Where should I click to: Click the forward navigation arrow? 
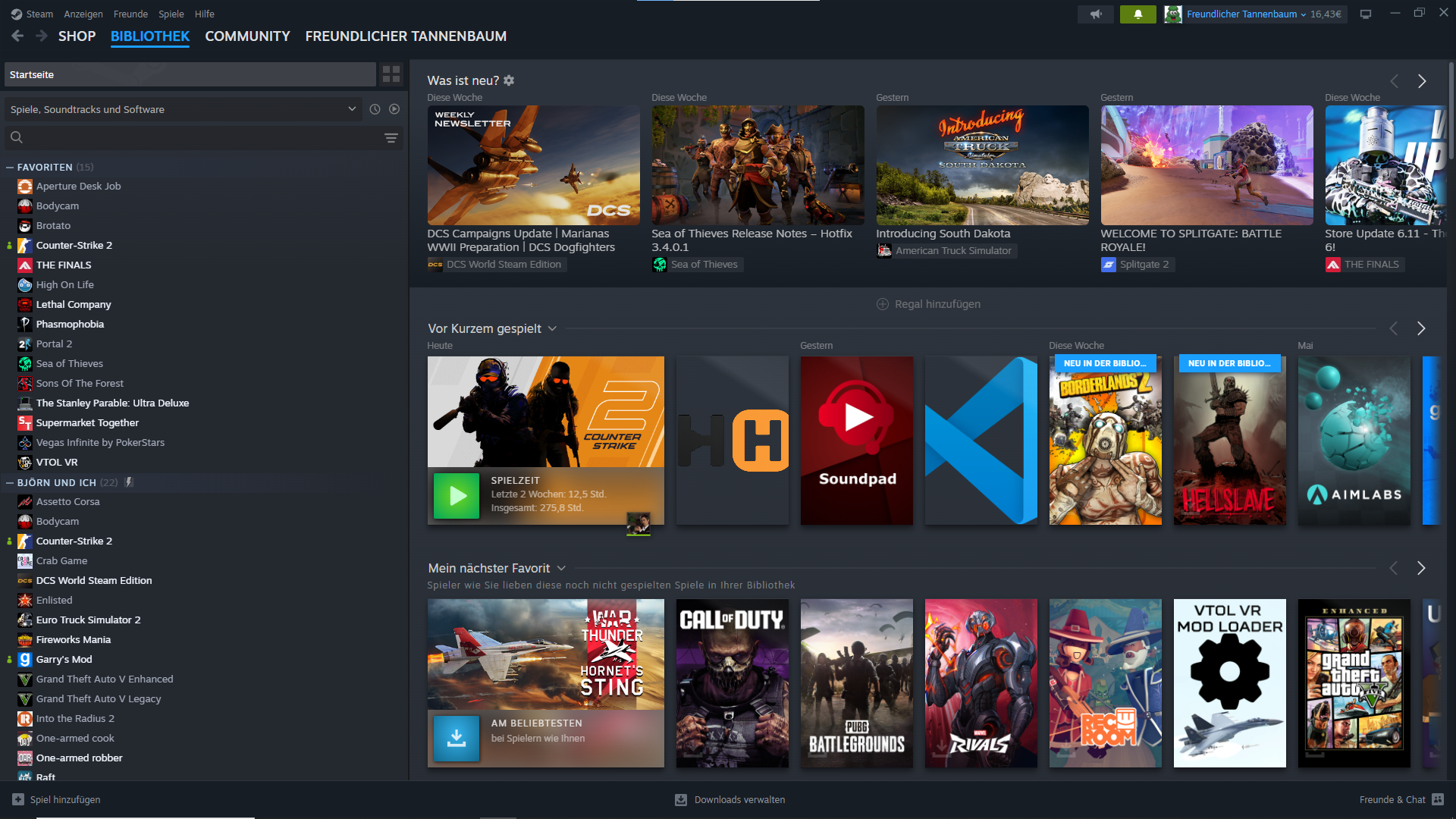[x=42, y=36]
